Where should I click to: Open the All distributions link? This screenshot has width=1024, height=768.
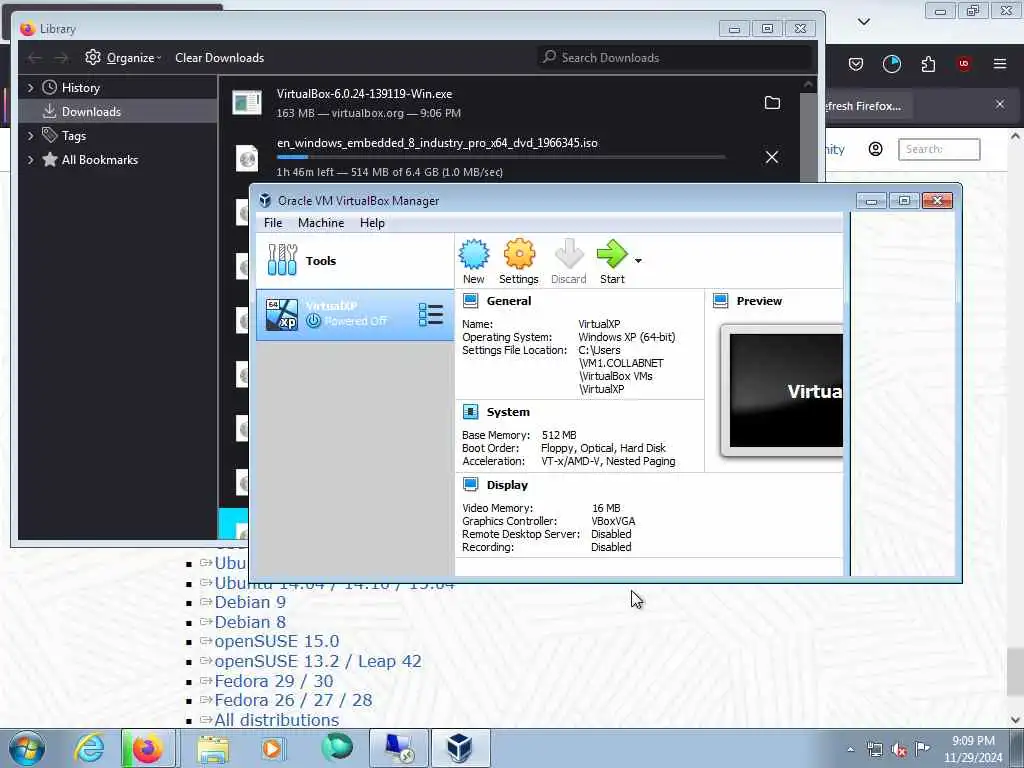click(277, 720)
